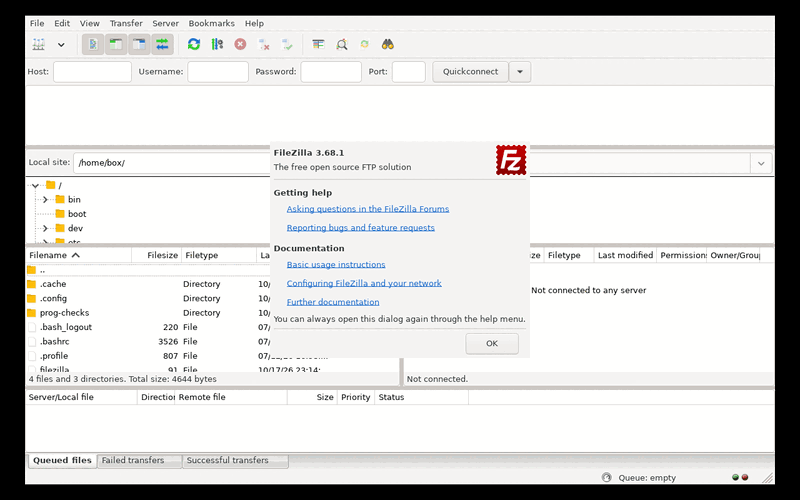Select the boot folder in tree
This screenshot has width=800, height=500.
click(77, 214)
